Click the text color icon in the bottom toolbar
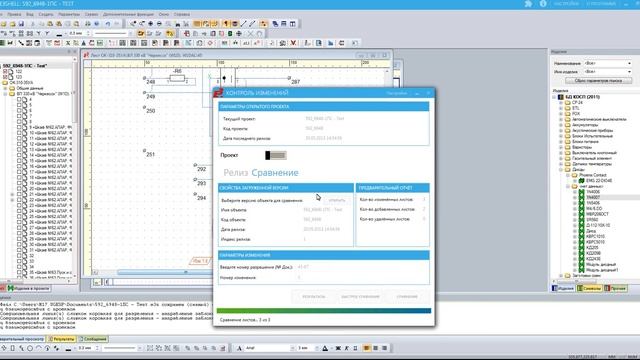The image size is (640, 360). coord(325,348)
